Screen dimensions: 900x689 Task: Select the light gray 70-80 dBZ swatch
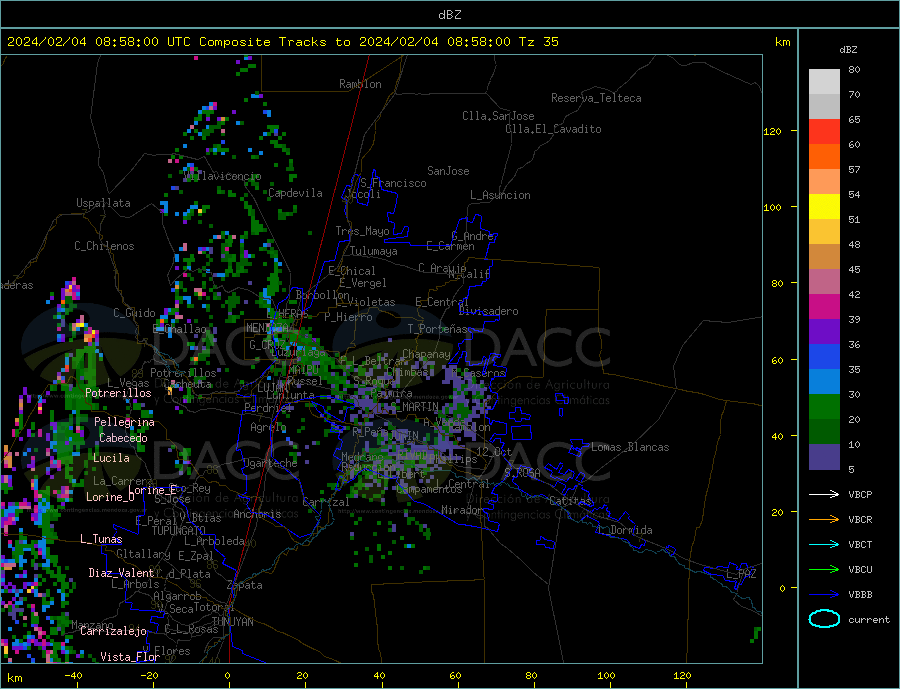tap(824, 82)
